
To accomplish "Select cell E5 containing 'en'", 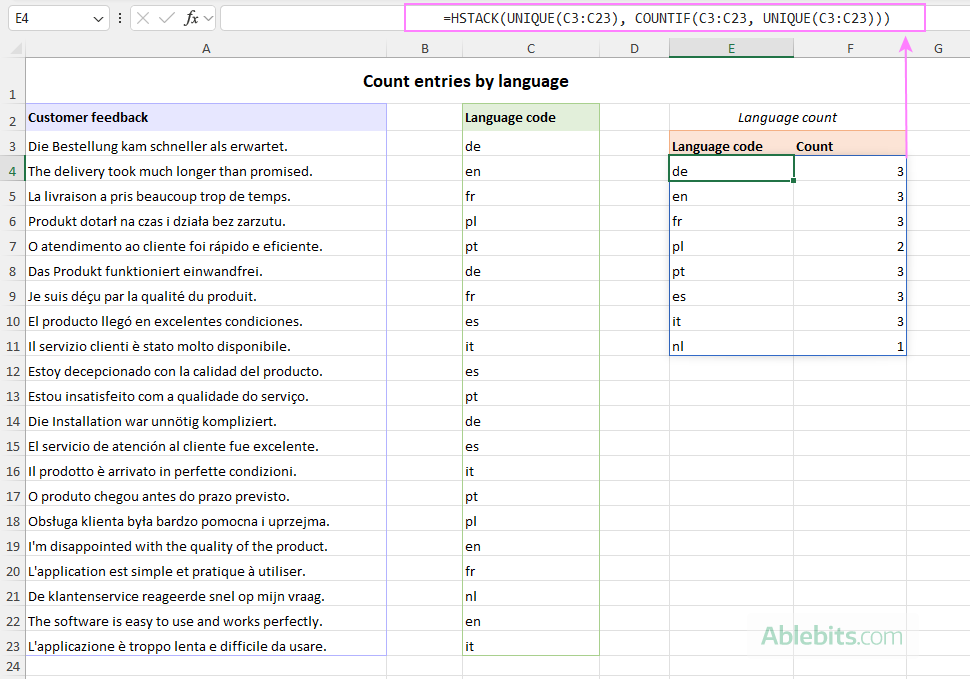I will point(731,196).
